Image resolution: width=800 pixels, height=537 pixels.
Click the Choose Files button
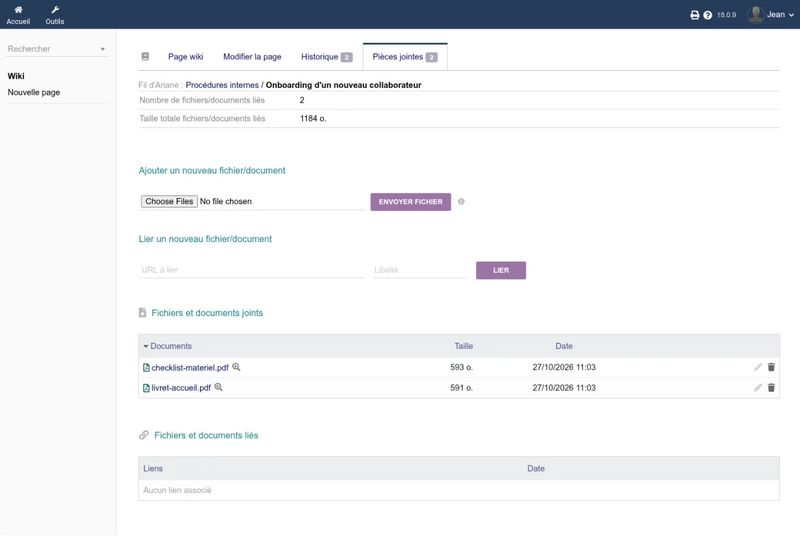coord(169,201)
